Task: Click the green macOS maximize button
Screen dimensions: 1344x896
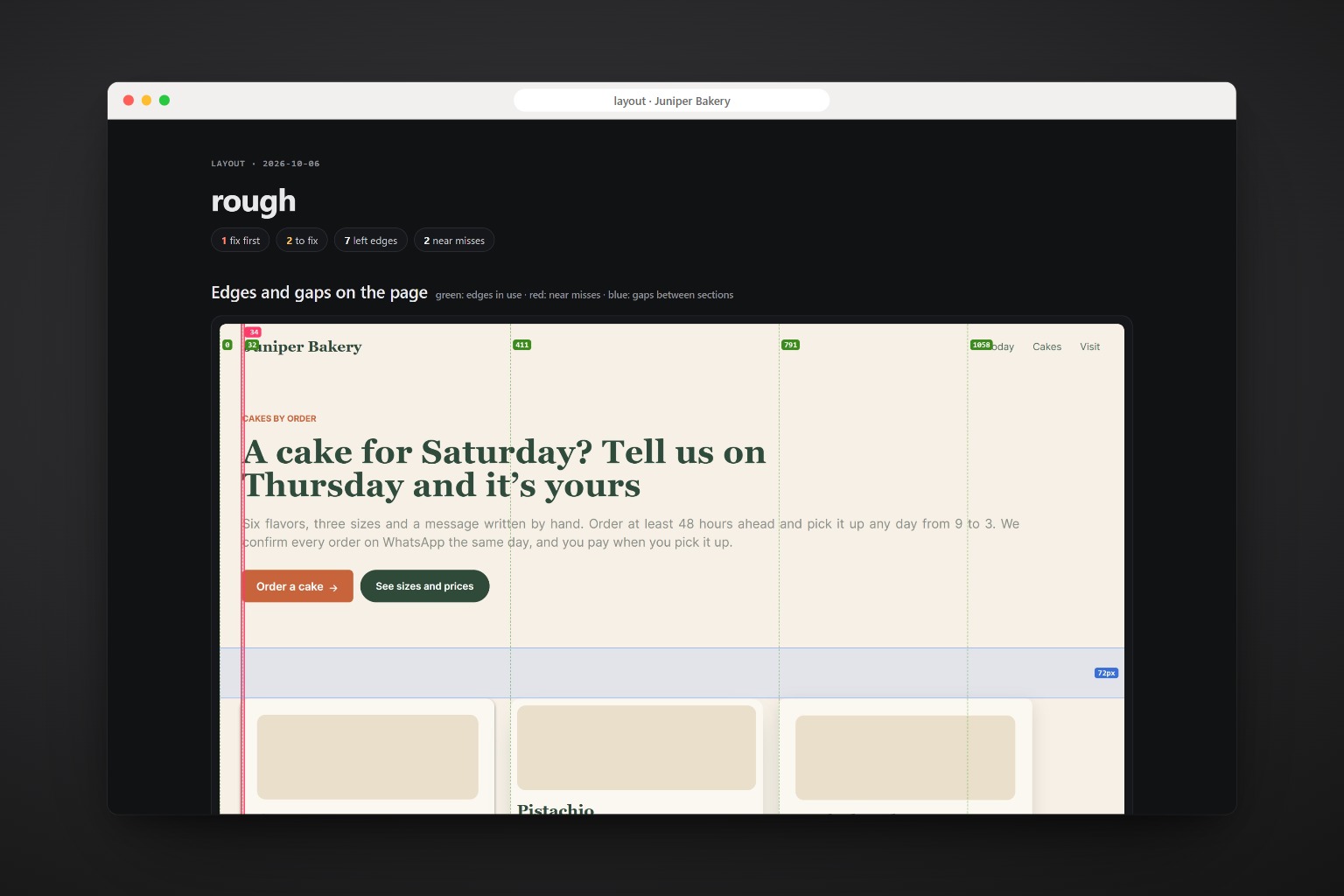Action: tap(164, 101)
